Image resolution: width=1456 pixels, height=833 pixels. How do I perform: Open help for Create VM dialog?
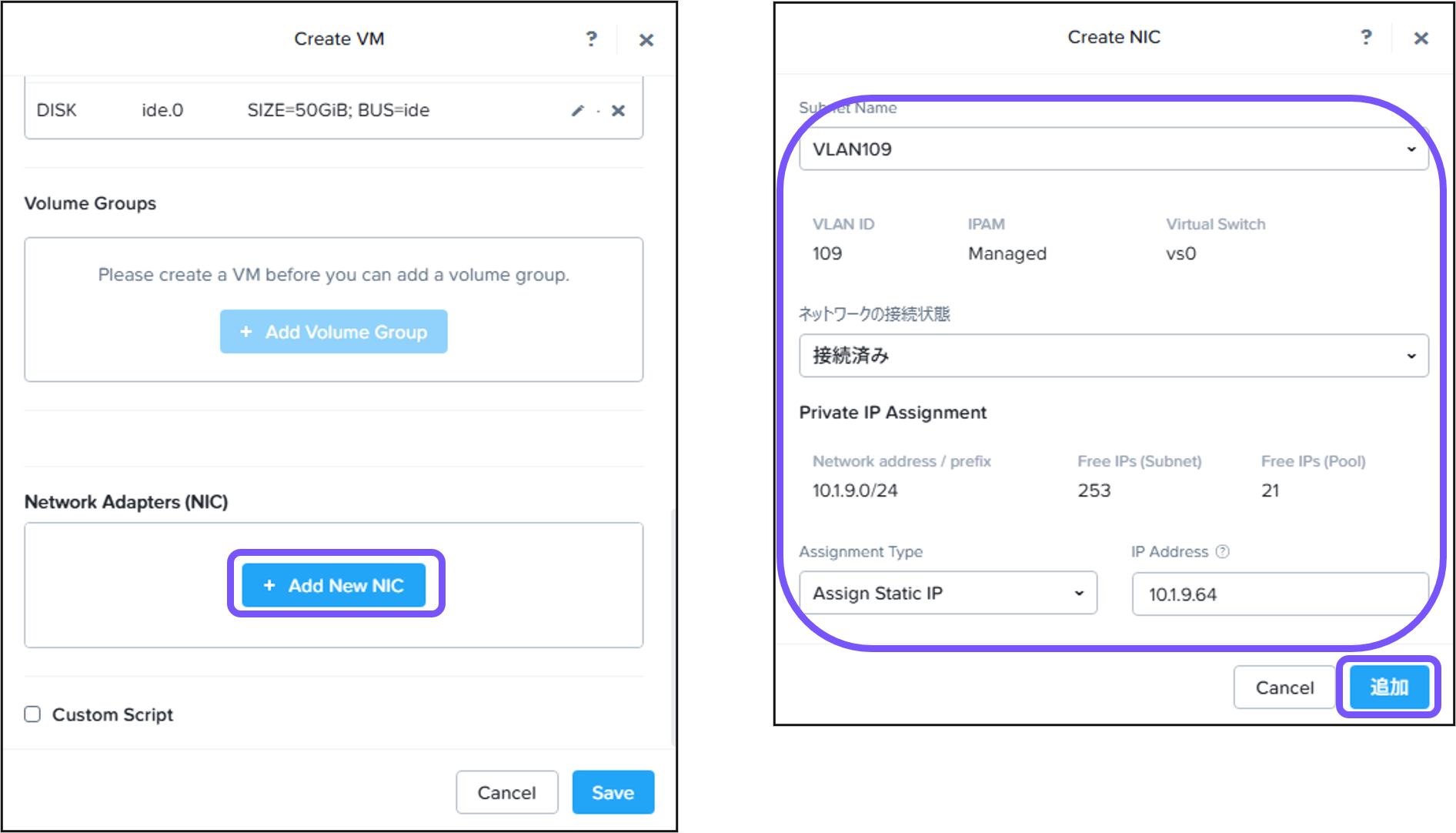[x=591, y=39]
